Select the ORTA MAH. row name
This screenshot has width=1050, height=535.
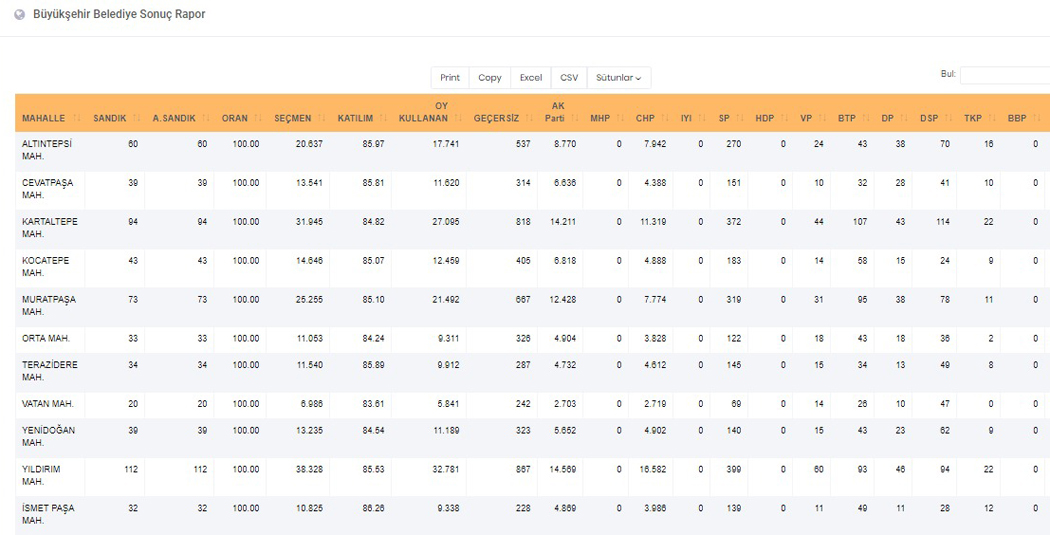46,339
